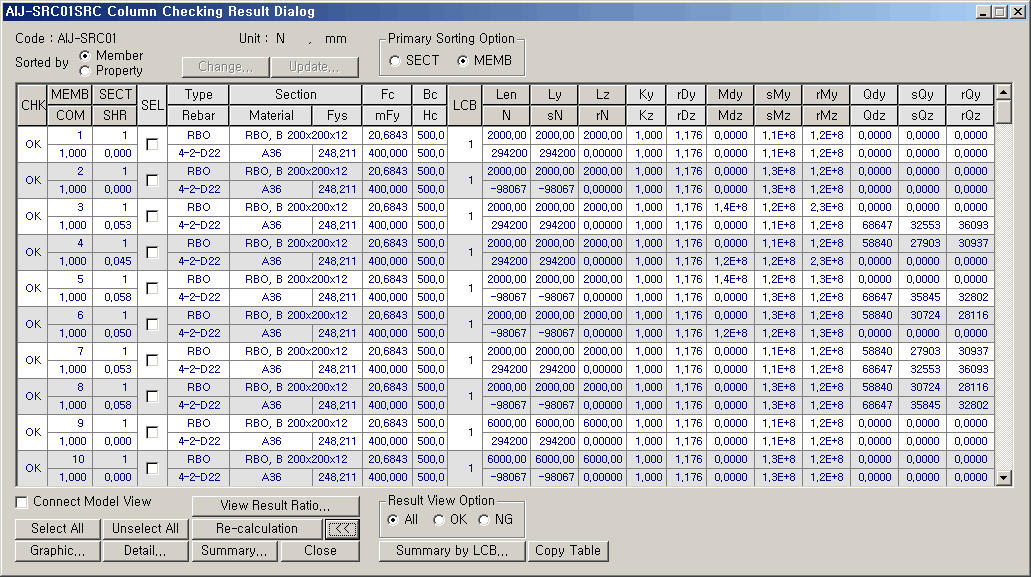Check the SEL box for member 5
This screenshot has height=577, width=1031.
[x=152, y=288]
